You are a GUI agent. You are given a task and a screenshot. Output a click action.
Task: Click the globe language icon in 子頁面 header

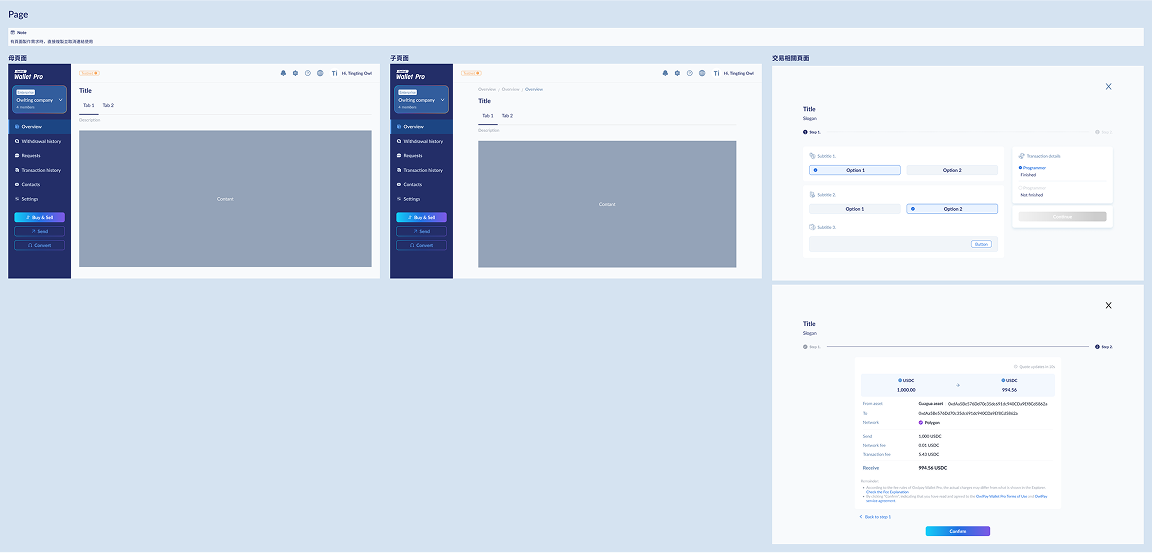[702, 73]
